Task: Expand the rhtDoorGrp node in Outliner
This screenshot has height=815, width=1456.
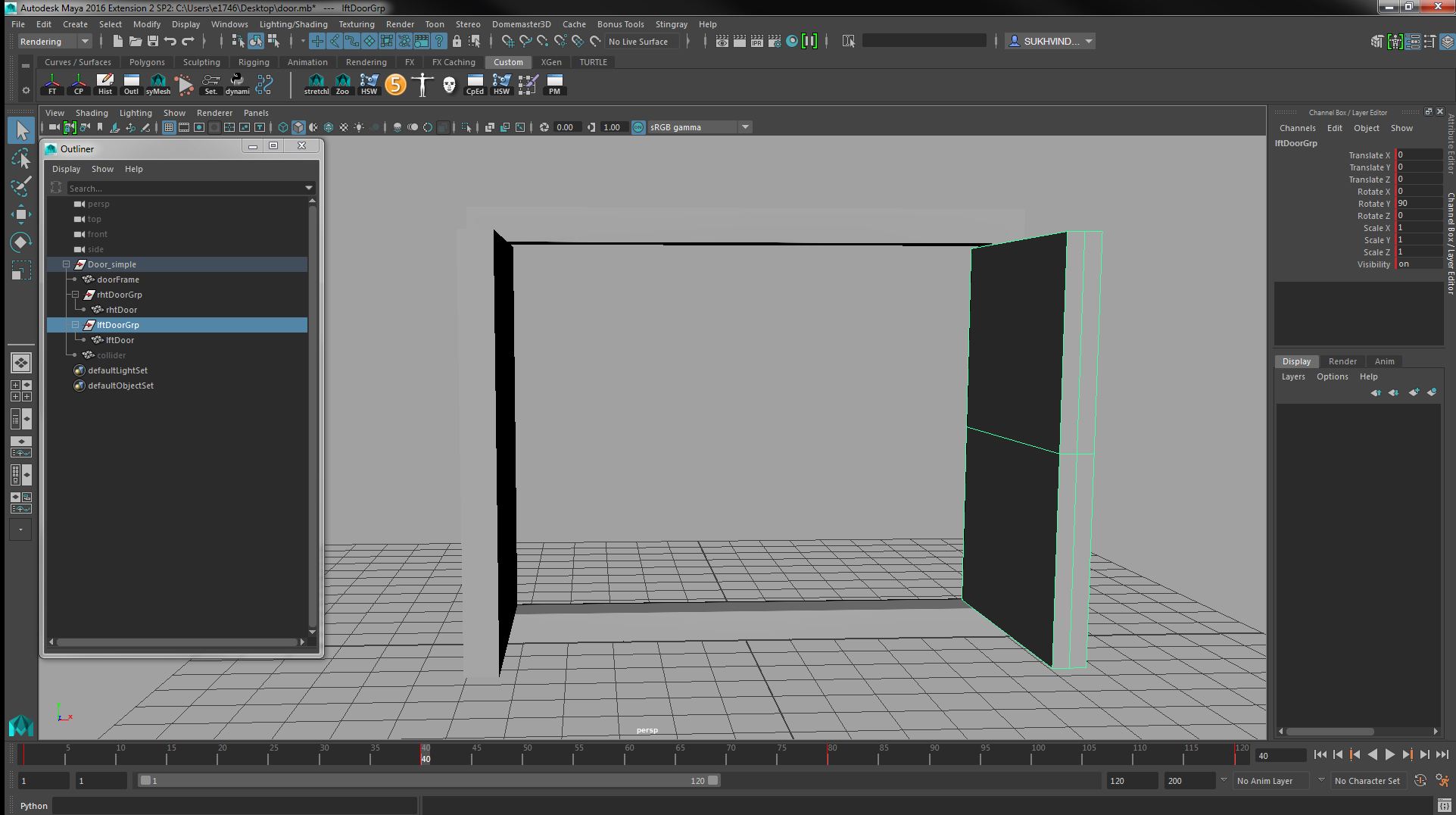Action: (x=74, y=295)
